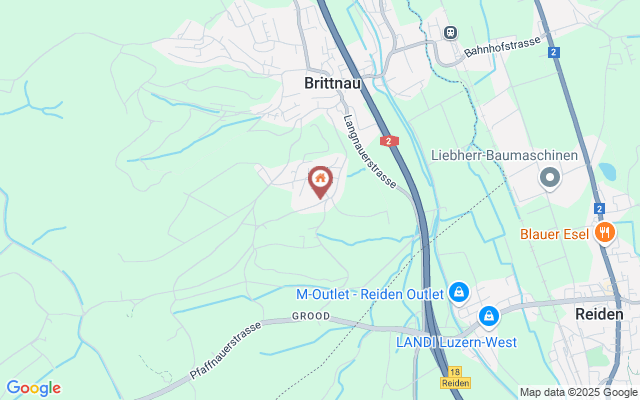This screenshot has height=400, width=640.
Task: Open the Blauer Esel restaurant marker
Action: coord(604,233)
